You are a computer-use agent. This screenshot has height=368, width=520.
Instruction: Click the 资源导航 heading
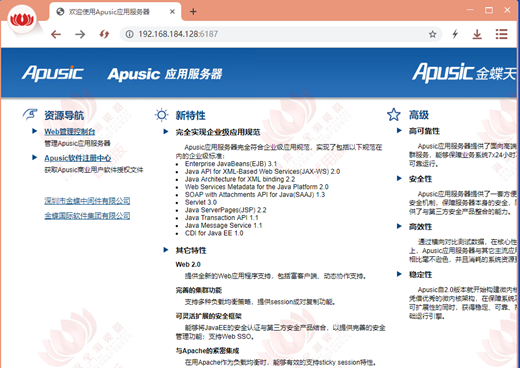tap(64, 116)
